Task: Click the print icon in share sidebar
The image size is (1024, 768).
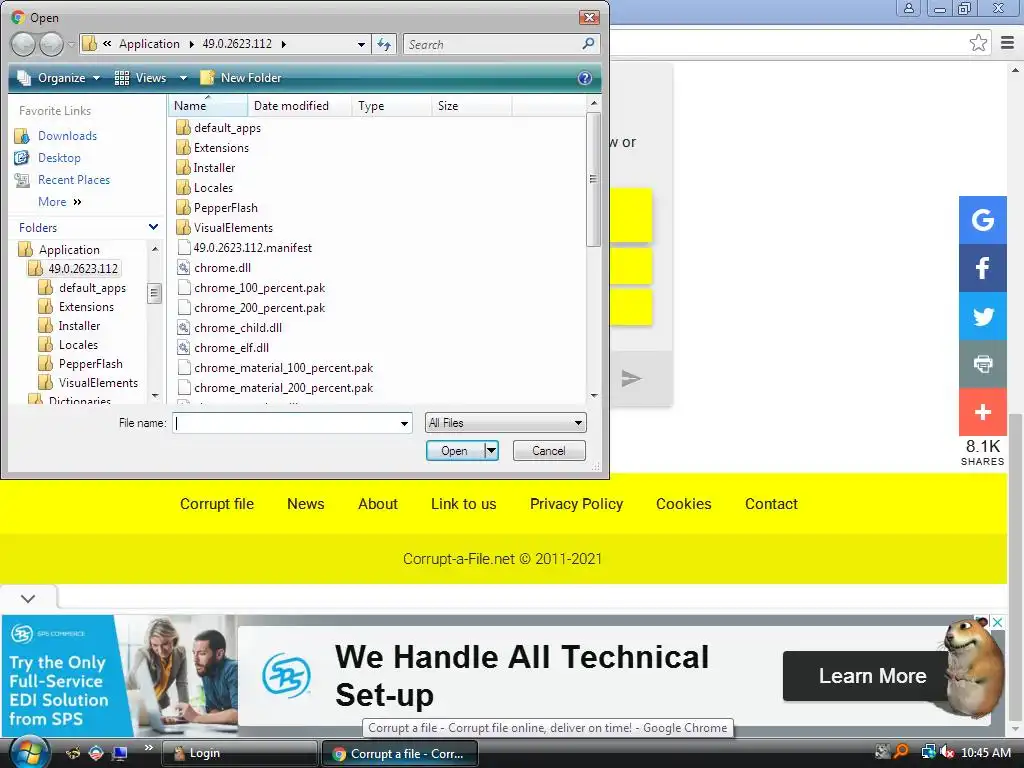Action: click(982, 364)
